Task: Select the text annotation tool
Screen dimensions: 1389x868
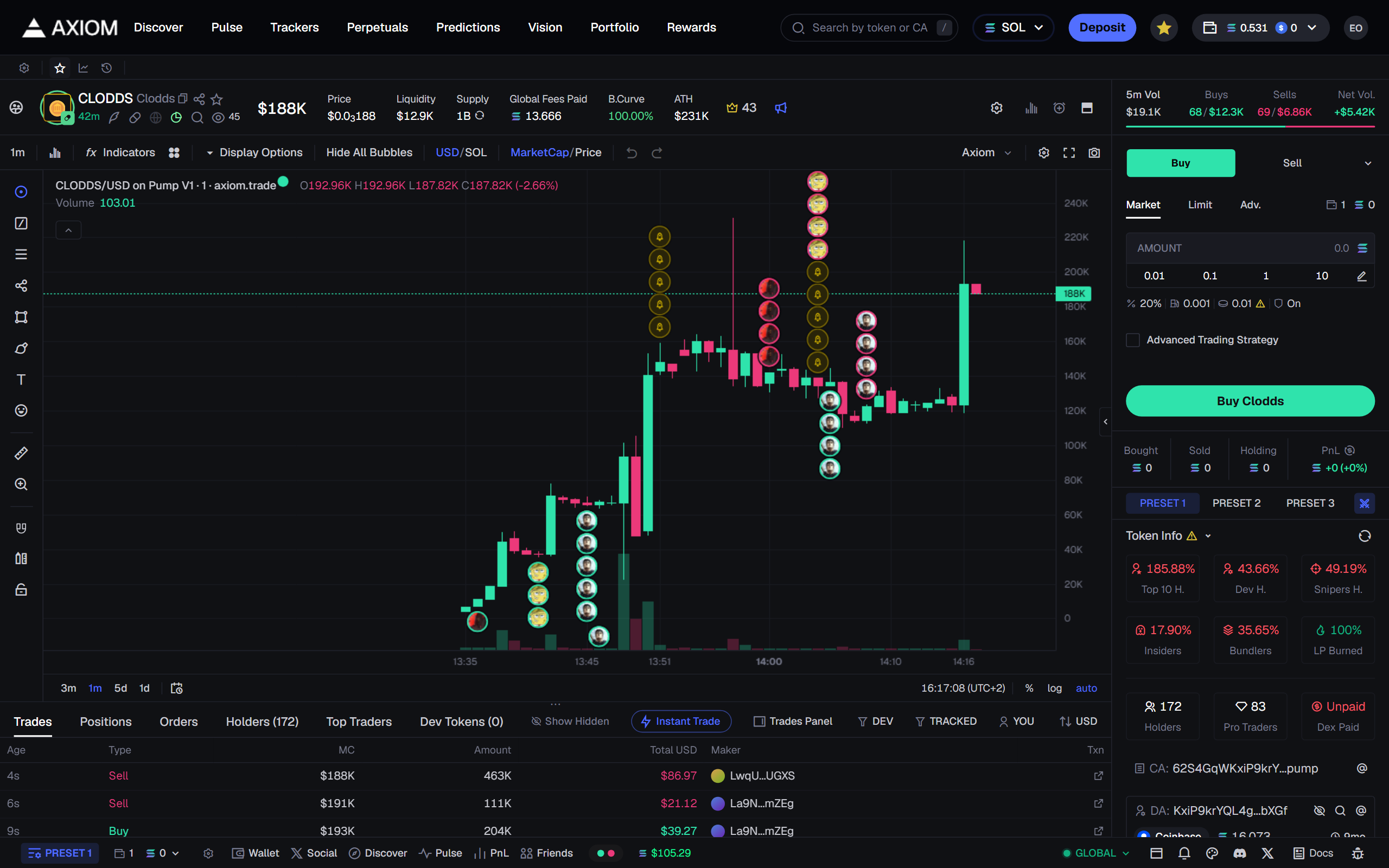Action: click(x=21, y=379)
